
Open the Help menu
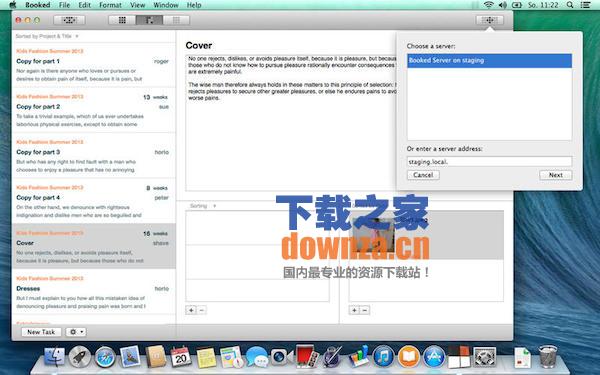(194, 5)
